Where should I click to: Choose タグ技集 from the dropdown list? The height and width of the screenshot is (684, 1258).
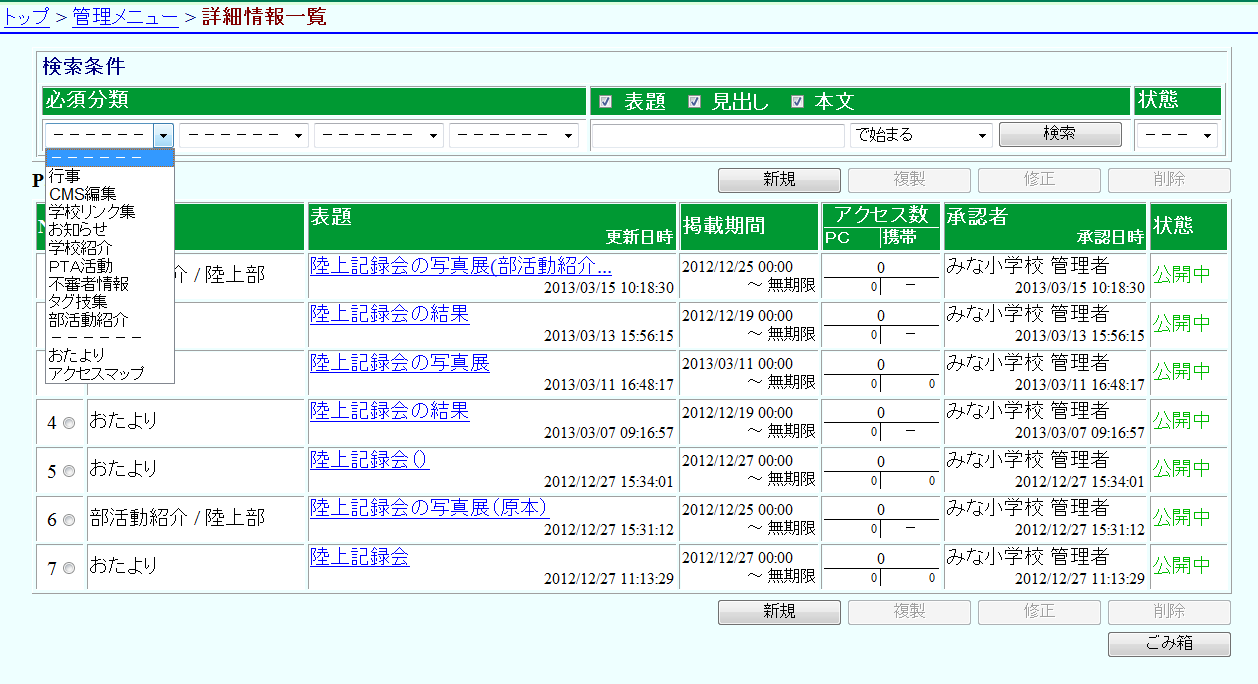[x=110, y=302]
